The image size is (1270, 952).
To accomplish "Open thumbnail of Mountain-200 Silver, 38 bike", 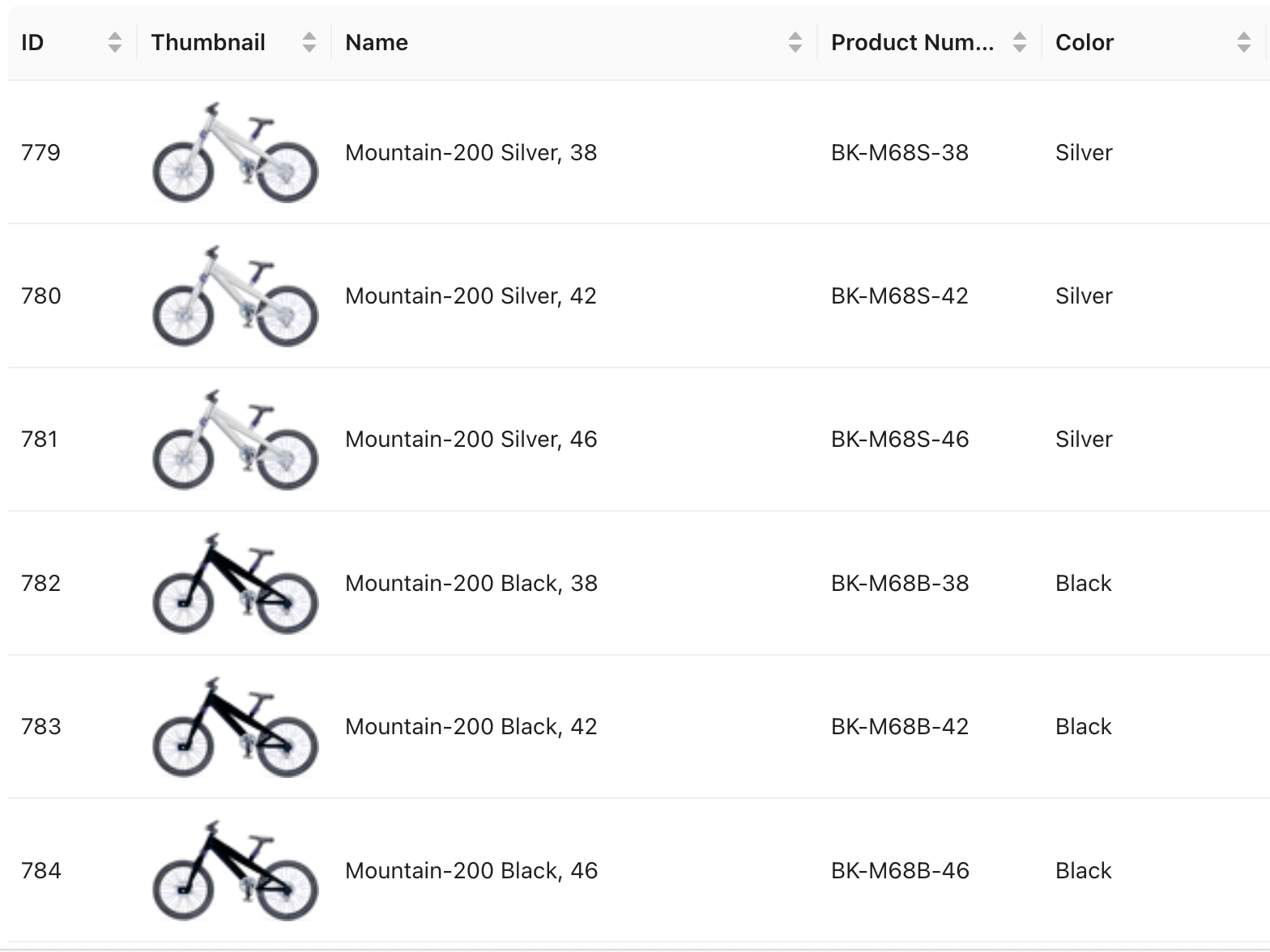I will tap(235, 153).
